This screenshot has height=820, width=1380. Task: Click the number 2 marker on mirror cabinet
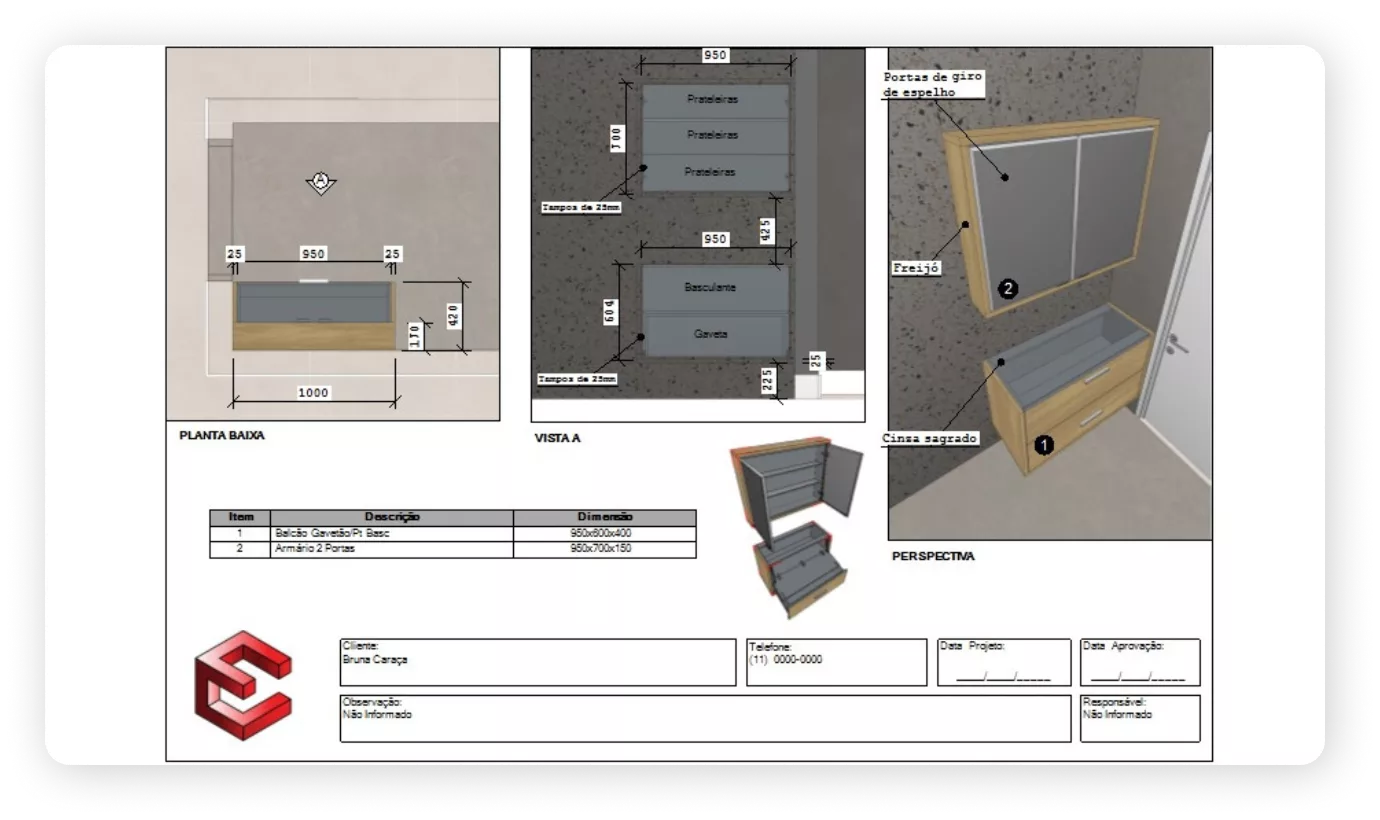(x=1008, y=289)
